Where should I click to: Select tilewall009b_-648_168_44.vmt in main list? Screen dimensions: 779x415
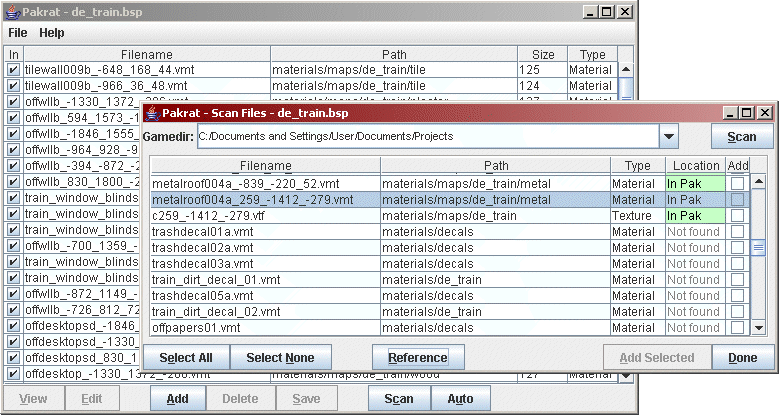(x=110, y=70)
